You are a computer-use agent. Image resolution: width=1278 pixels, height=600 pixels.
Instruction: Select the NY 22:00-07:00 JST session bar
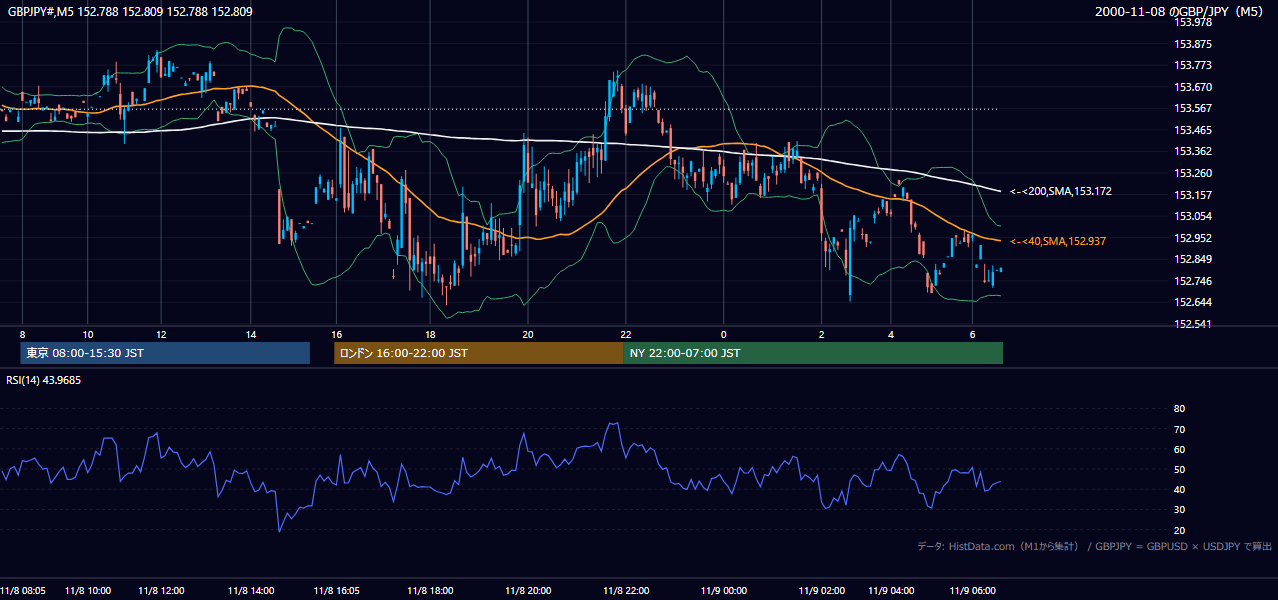click(x=813, y=353)
